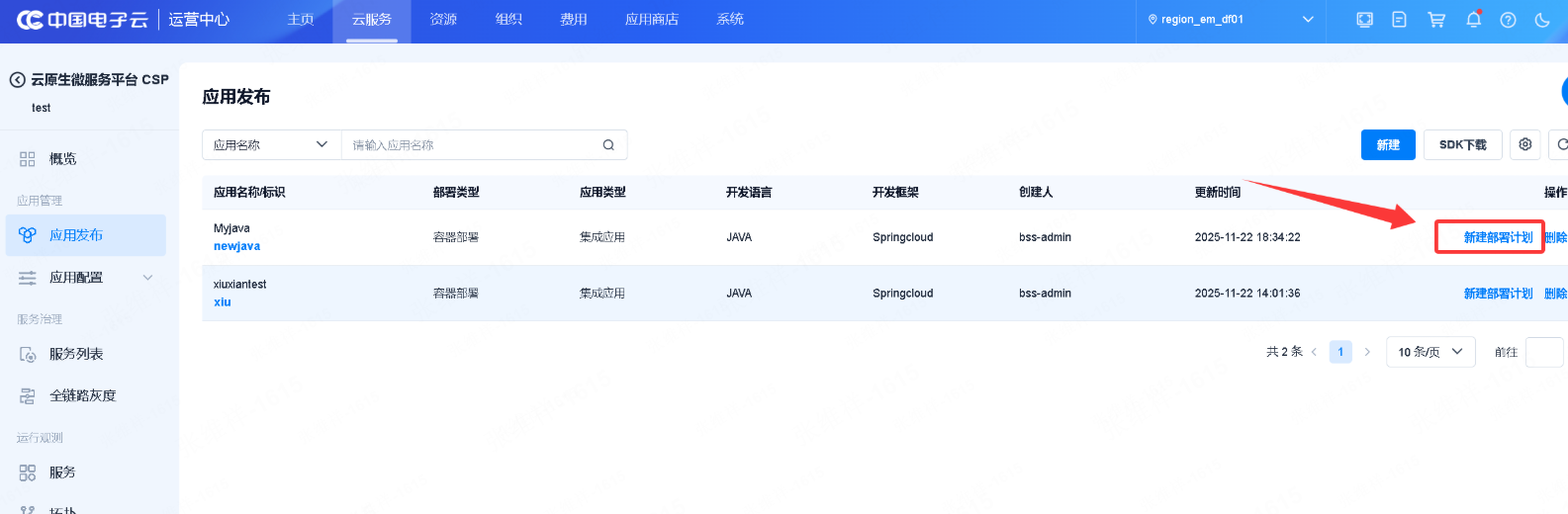
Task: Open table column settings gear icon
Action: [x=1525, y=144]
